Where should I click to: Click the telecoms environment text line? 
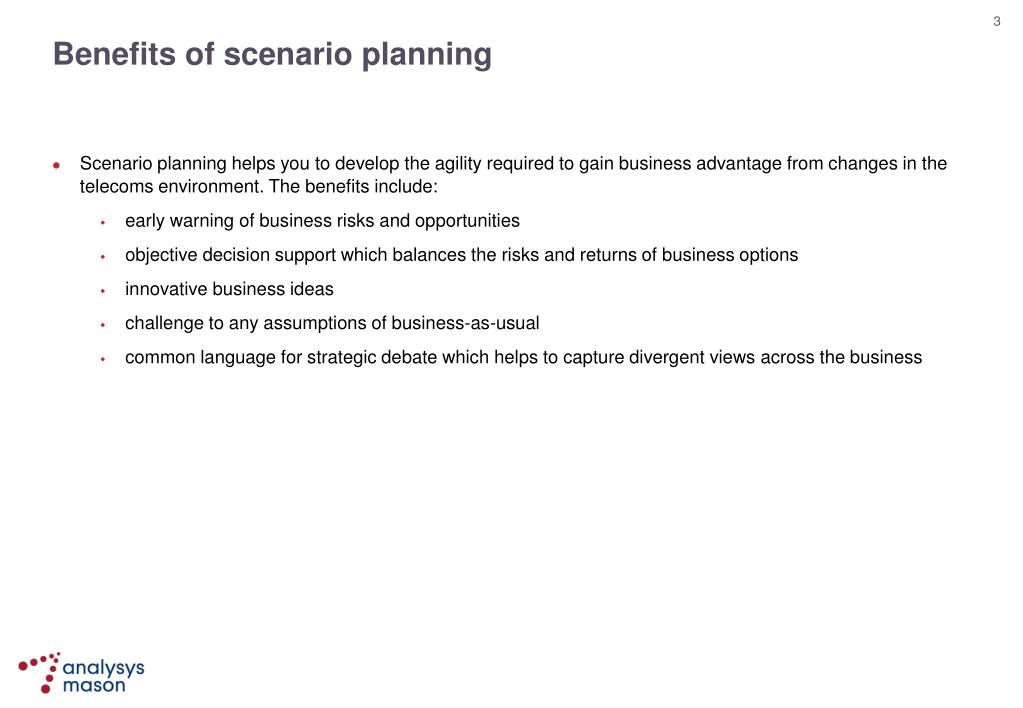click(258, 187)
